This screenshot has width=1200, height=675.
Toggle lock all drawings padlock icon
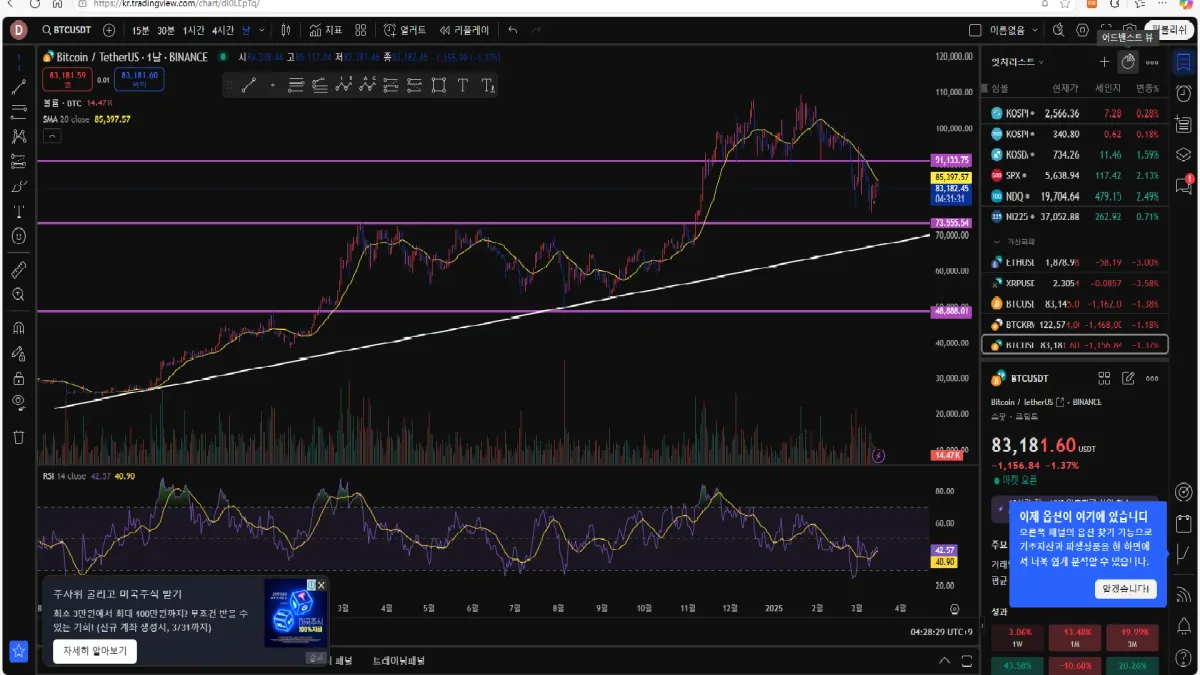(18, 378)
